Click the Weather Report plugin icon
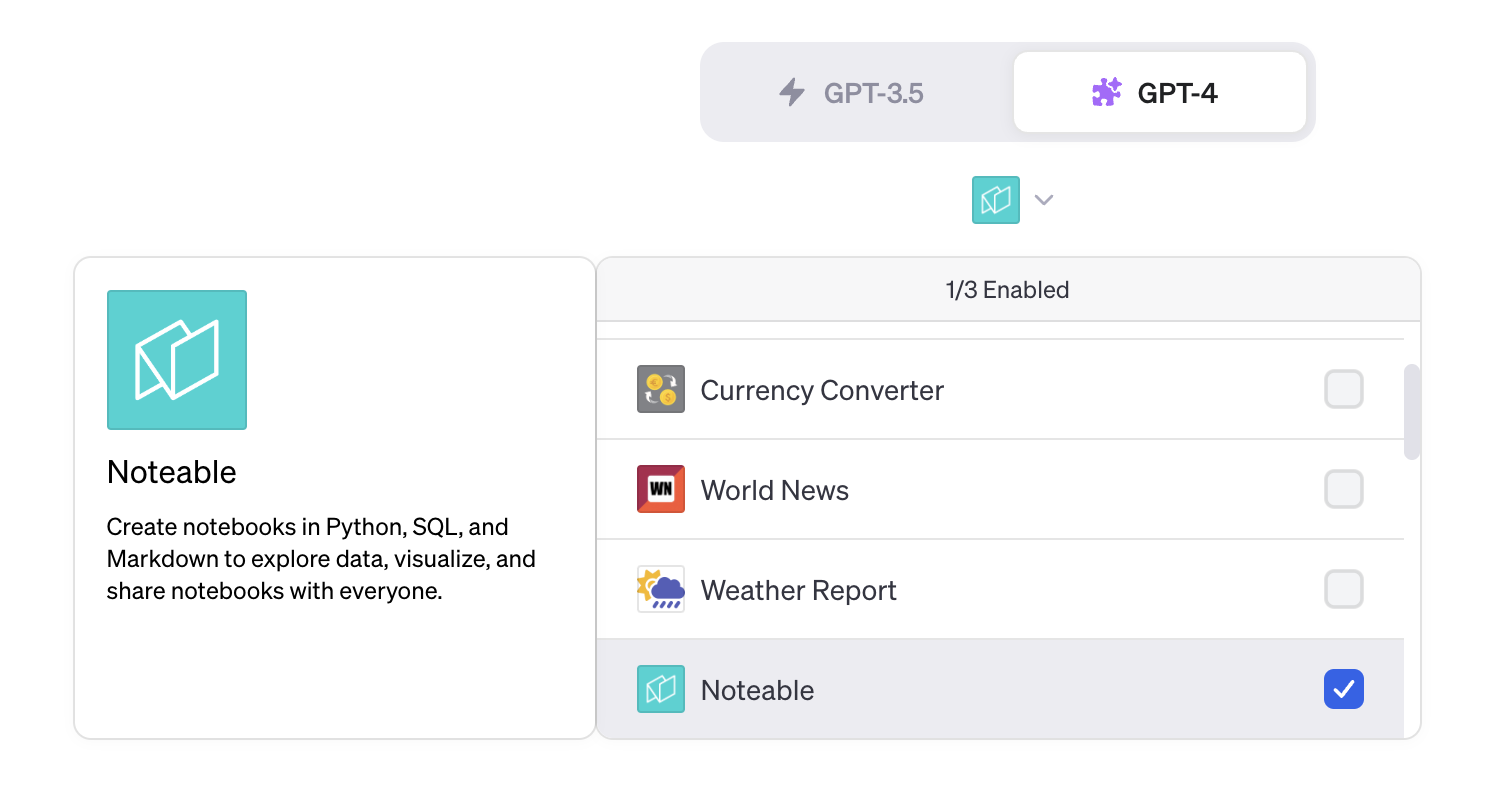The width and height of the screenshot is (1506, 808). (661, 589)
